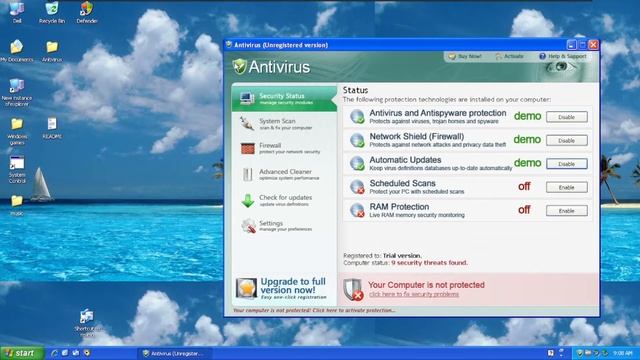
Task: Open the Settings section
Action: [284, 226]
